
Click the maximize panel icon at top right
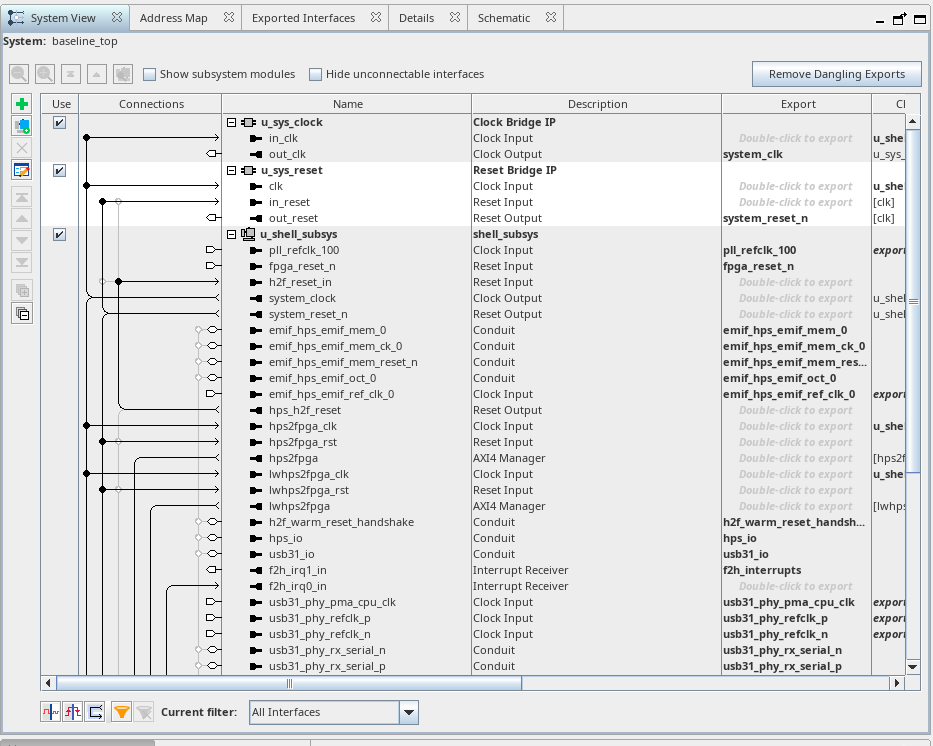click(x=920, y=19)
